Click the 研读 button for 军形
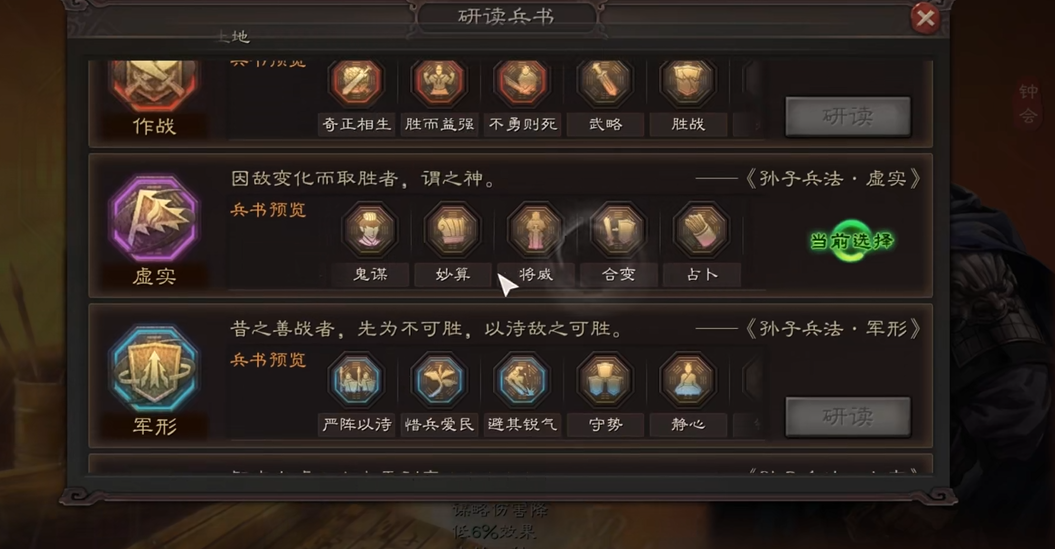 pyautogui.click(x=848, y=417)
